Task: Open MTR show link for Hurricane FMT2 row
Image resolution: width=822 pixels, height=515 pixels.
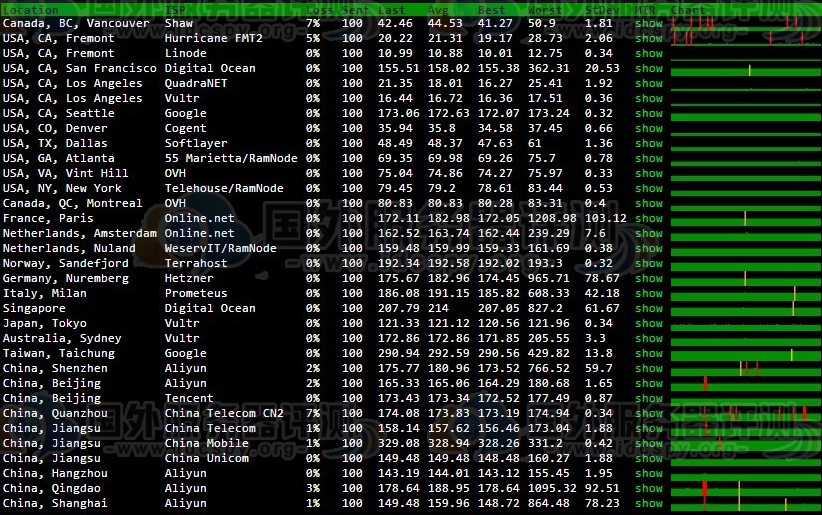Action: (648, 38)
